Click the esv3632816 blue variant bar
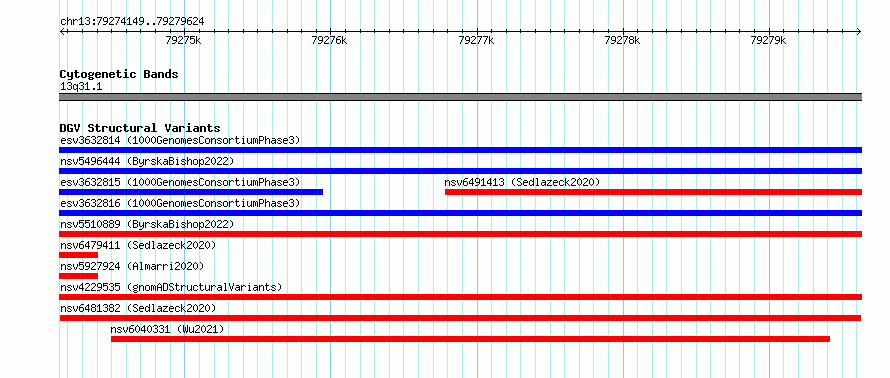 coord(460,213)
